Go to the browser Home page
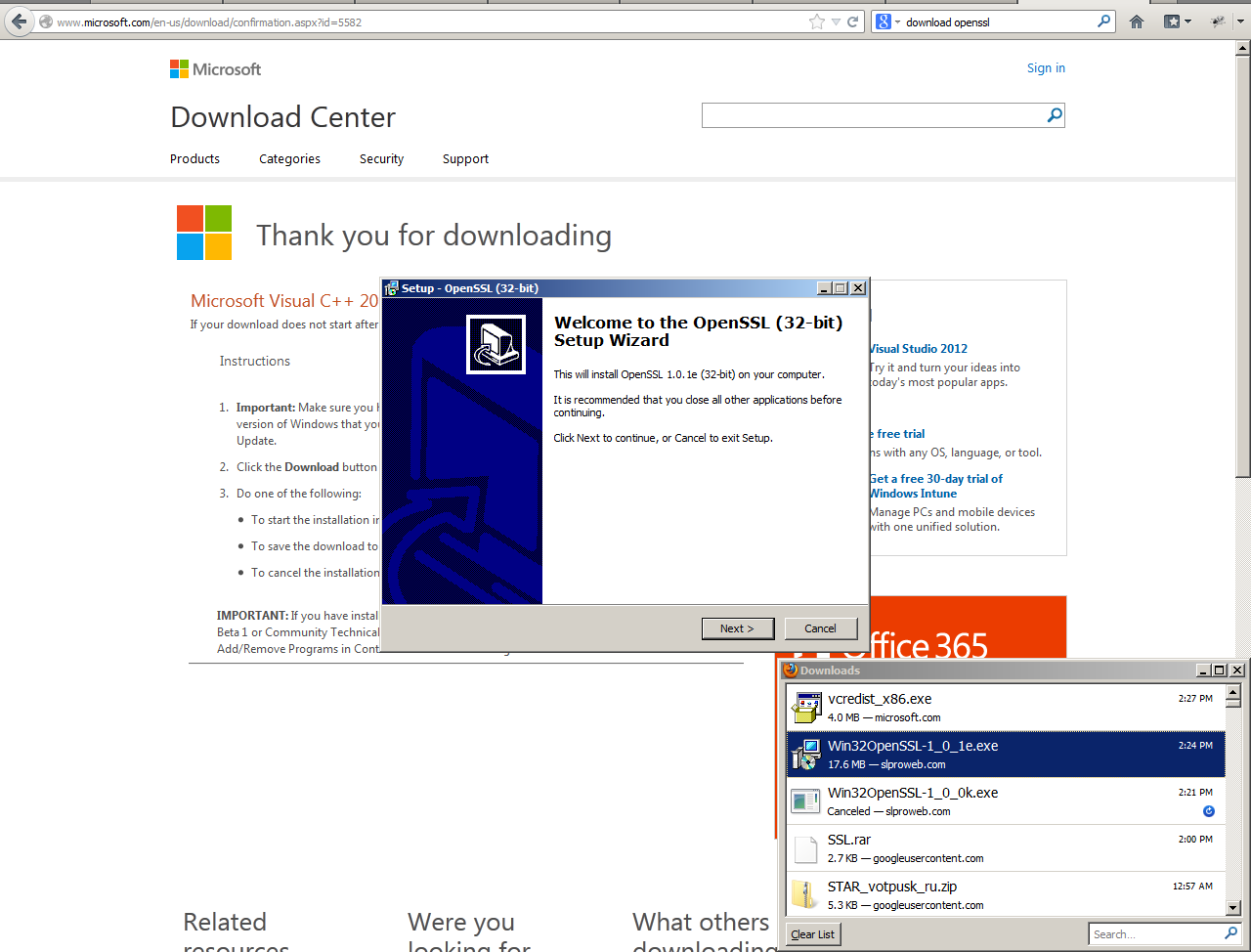Image resolution: width=1251 pixels, height=952 pixels. click(x=1137, y=22)
